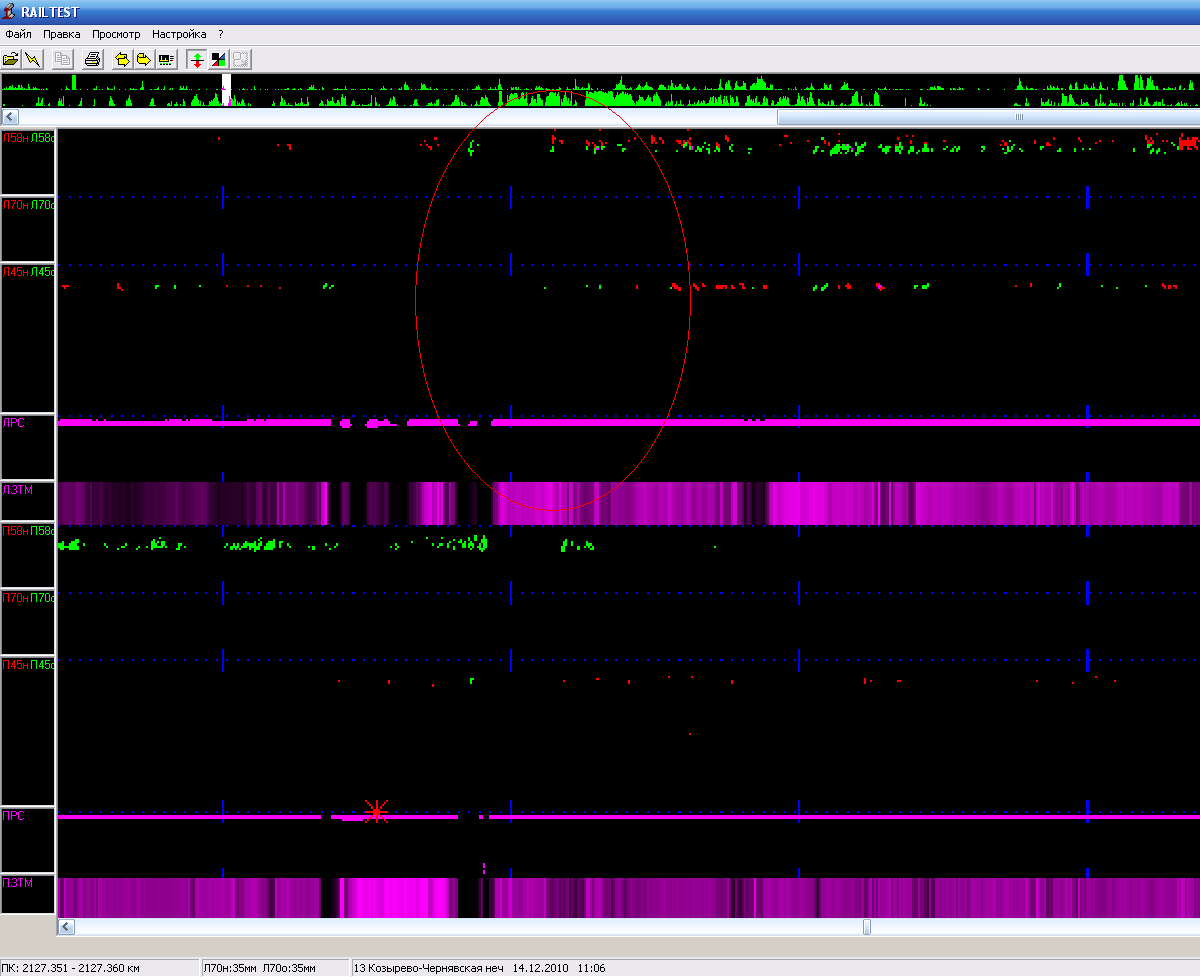The height and width of the screenshot is (977, 1200).
Task: Click the grayed-out copy icon
Action: (62, 59)
